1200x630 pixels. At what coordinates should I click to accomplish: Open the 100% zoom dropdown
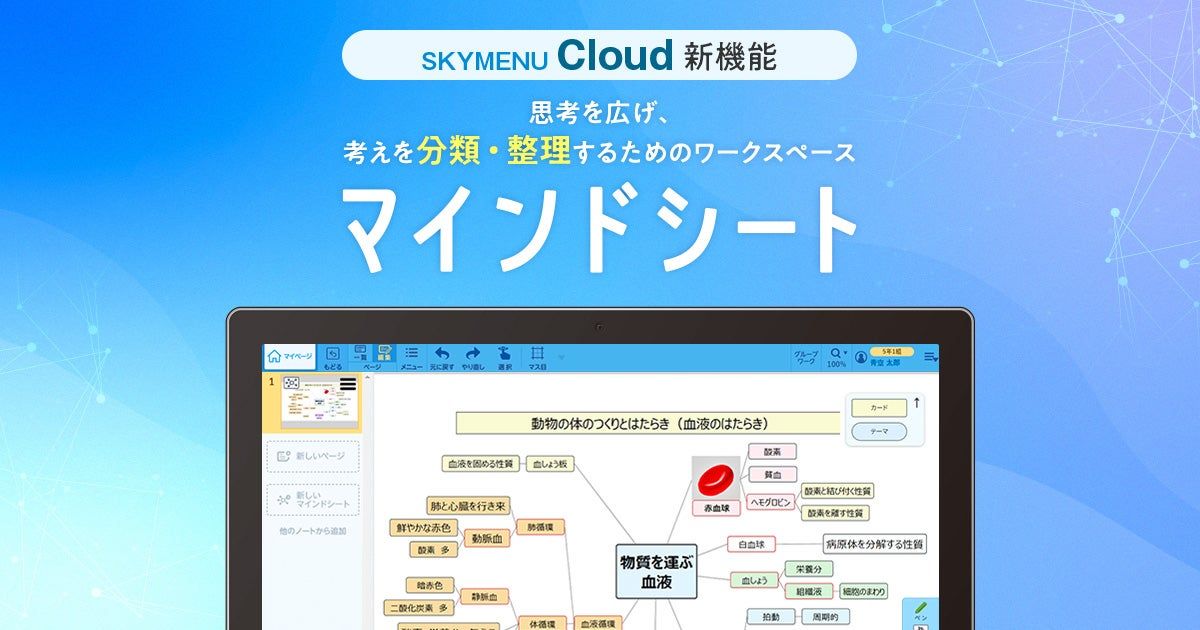[837, 358]
